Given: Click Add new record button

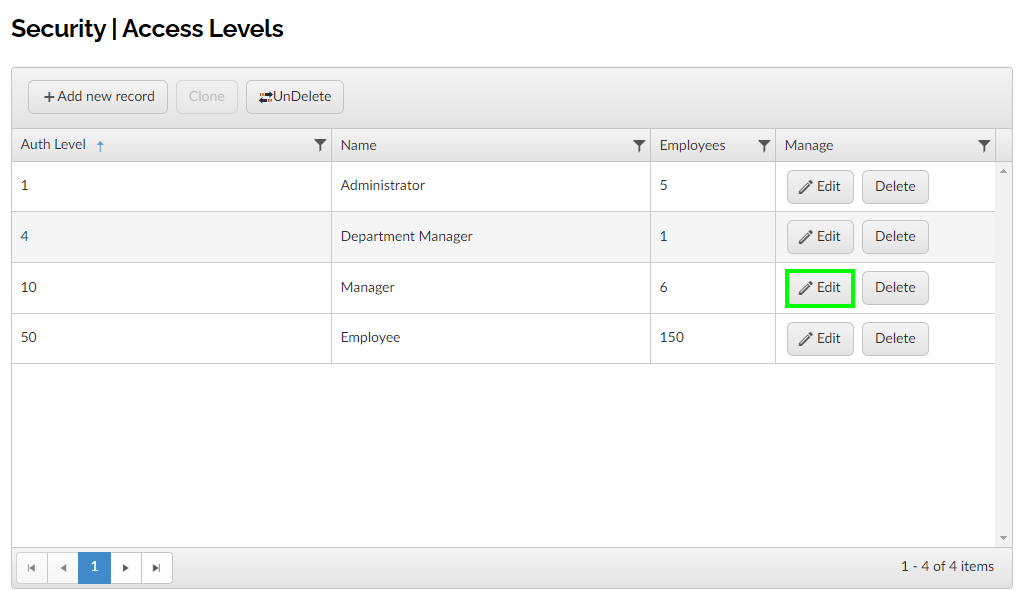Looking at the screenshot, I should [98, 97].
